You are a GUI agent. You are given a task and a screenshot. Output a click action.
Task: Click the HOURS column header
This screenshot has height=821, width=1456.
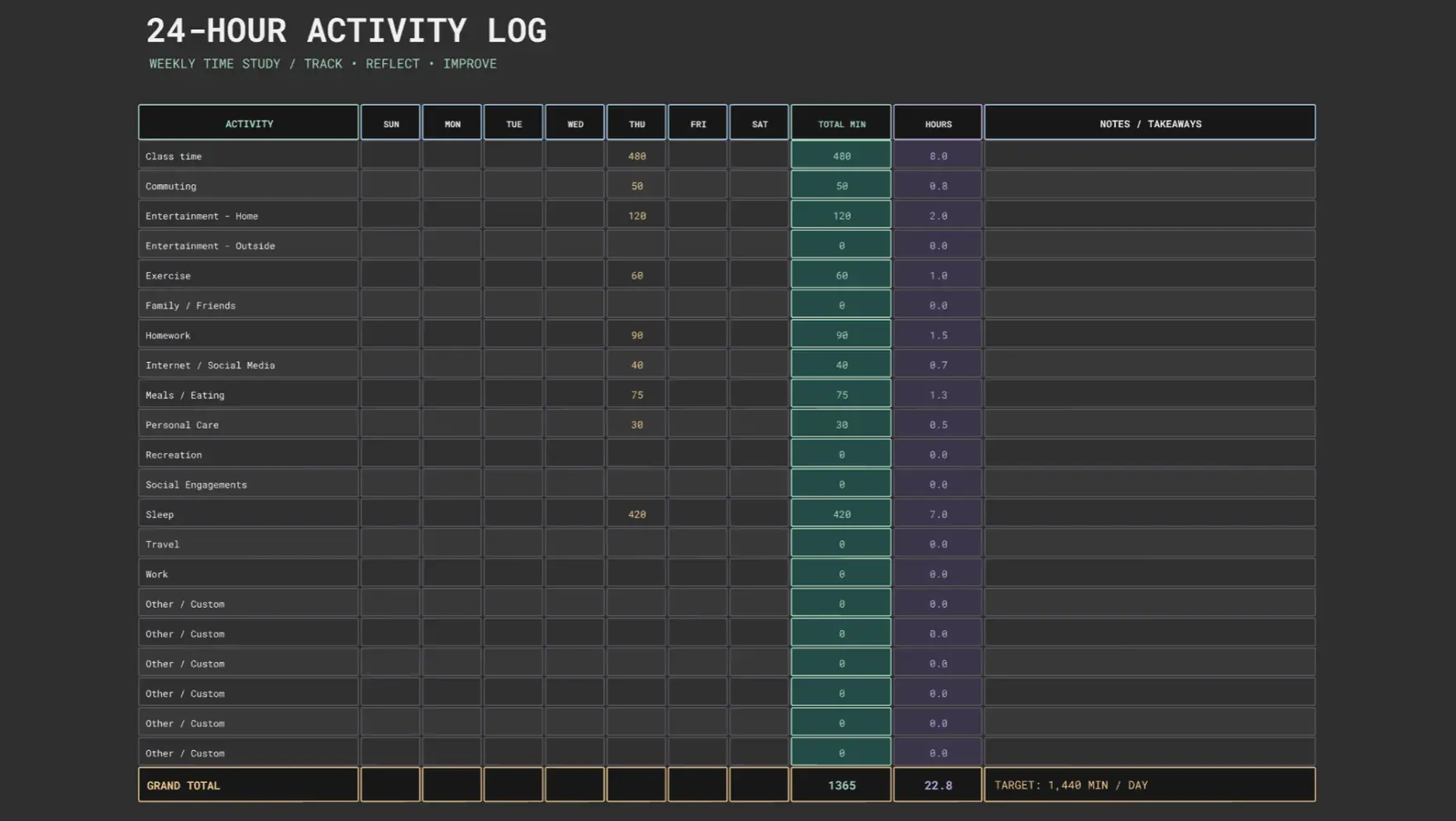tap(938, 123)
